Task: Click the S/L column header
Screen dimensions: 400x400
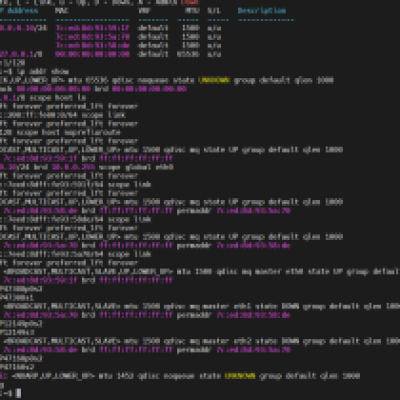Action: (214, 11)
